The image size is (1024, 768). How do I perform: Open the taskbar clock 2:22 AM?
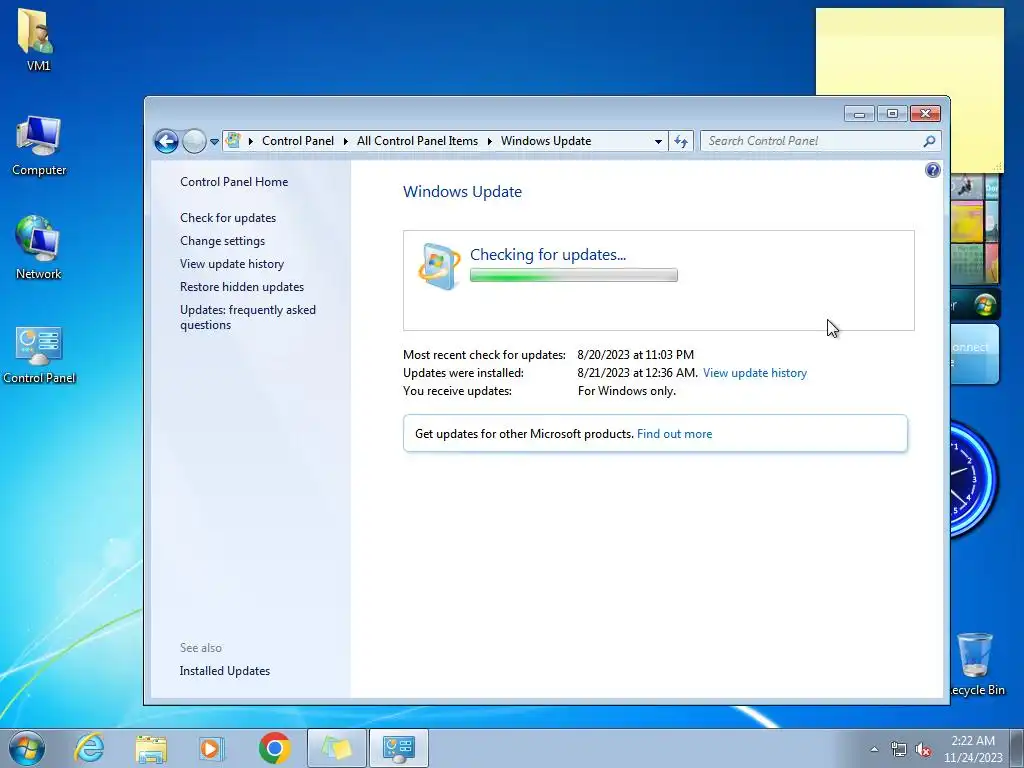(x=972, y=748)
